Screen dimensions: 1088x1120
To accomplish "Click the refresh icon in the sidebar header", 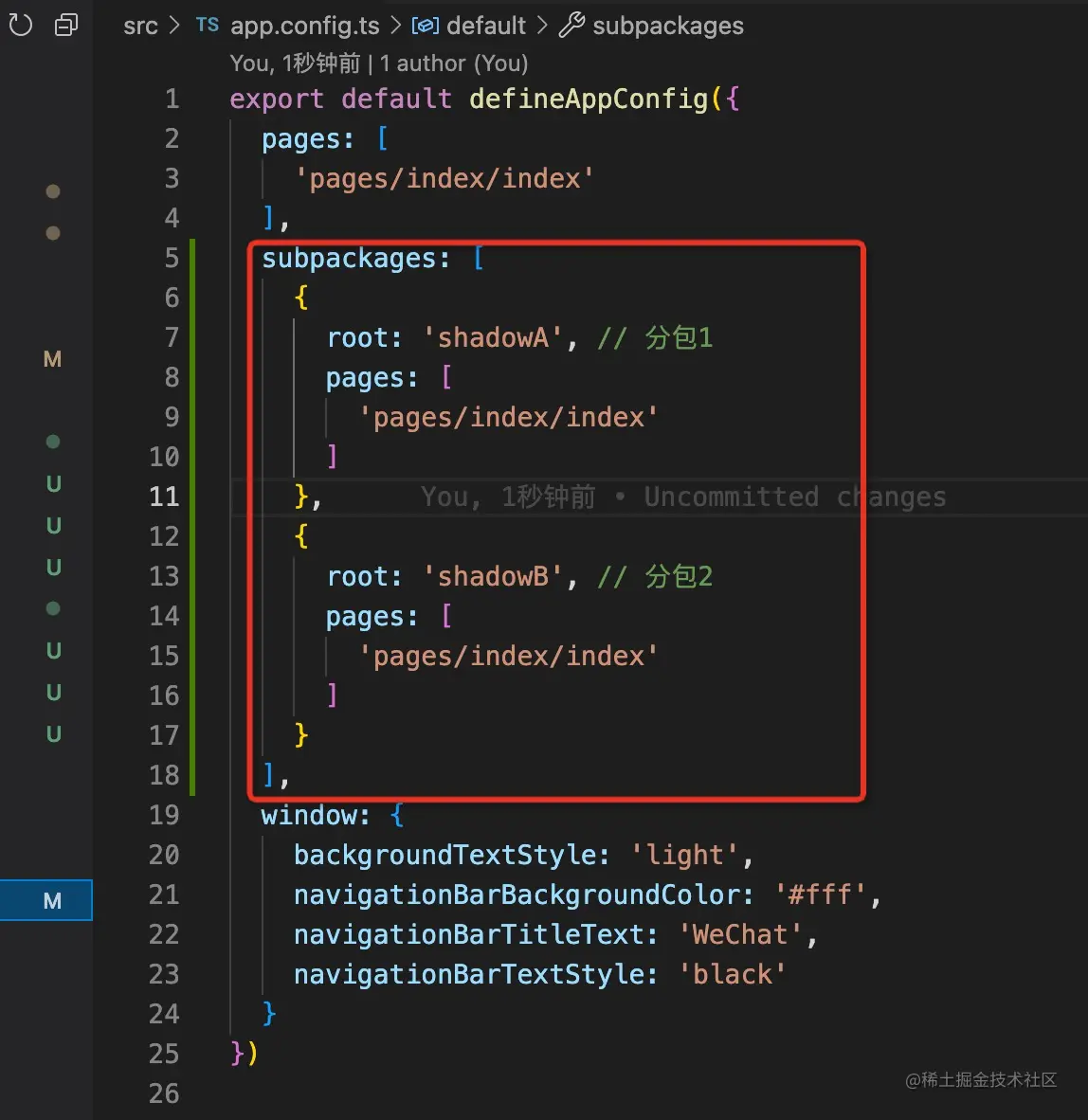I will click(20, 26).
